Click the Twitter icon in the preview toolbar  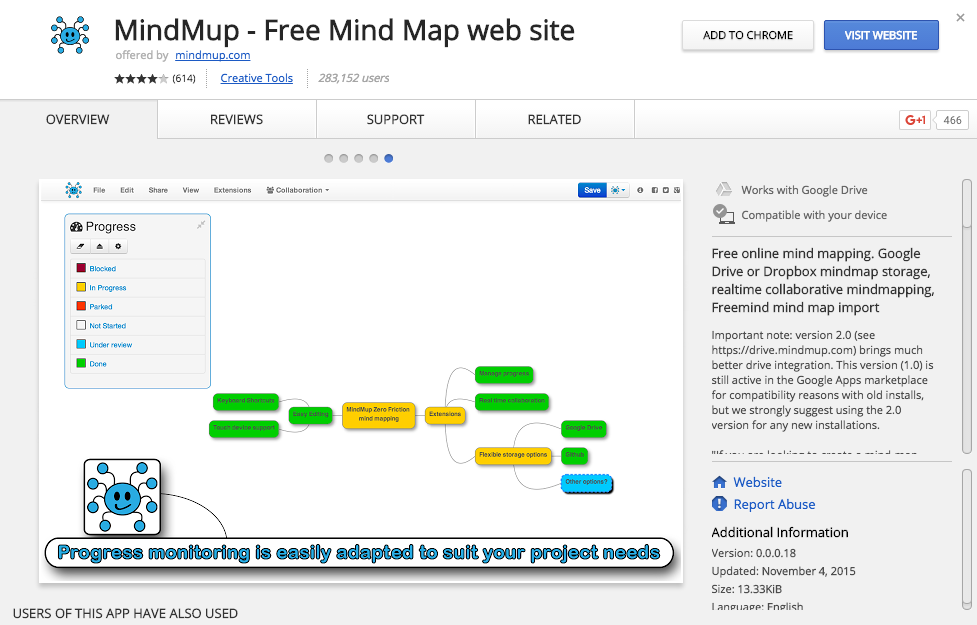[x=665, y=190]
